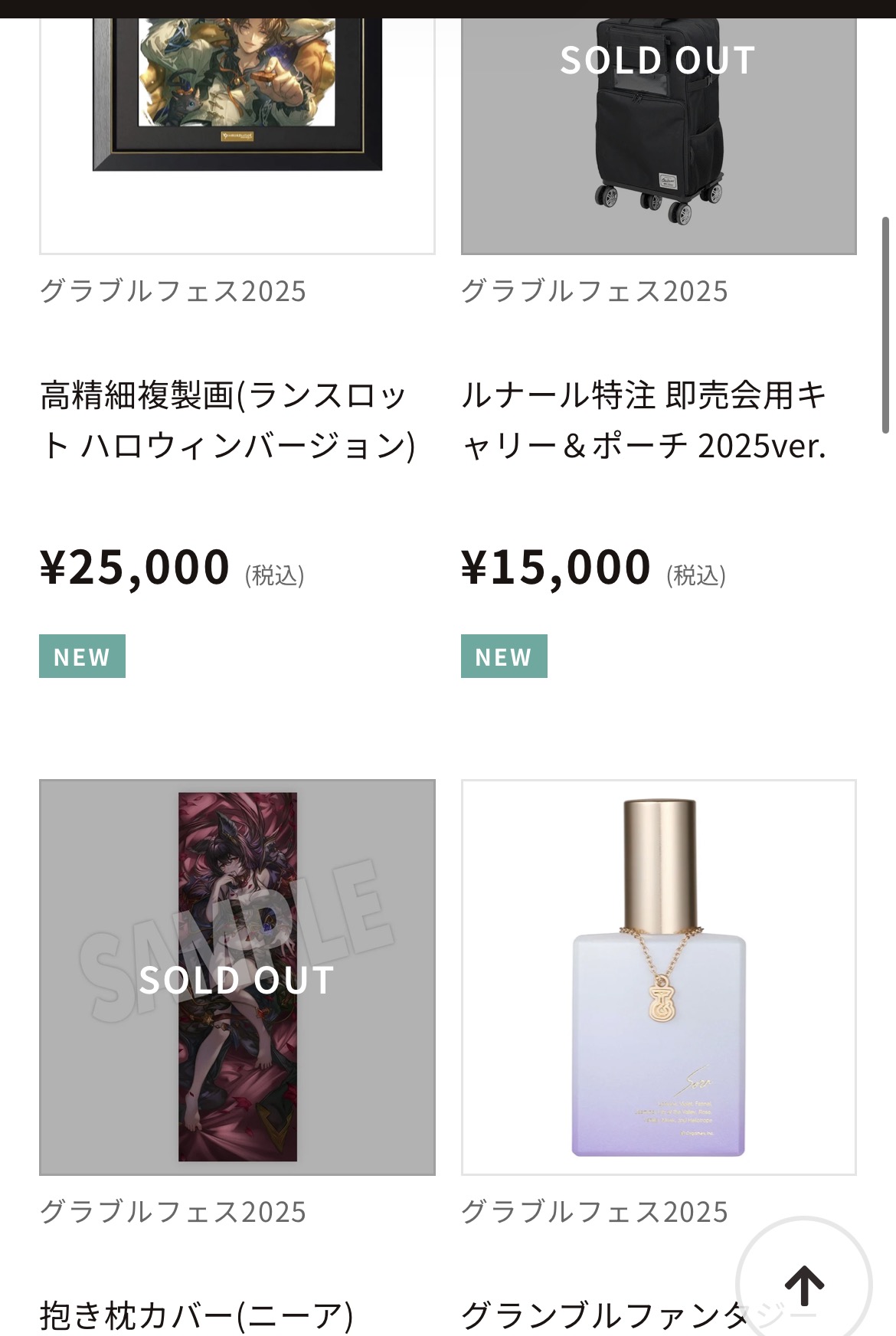Click the 高精細複製画(ランスロット ハロウィンバージョン) title
896x1336 pixels.
click(x=227, y=420)
